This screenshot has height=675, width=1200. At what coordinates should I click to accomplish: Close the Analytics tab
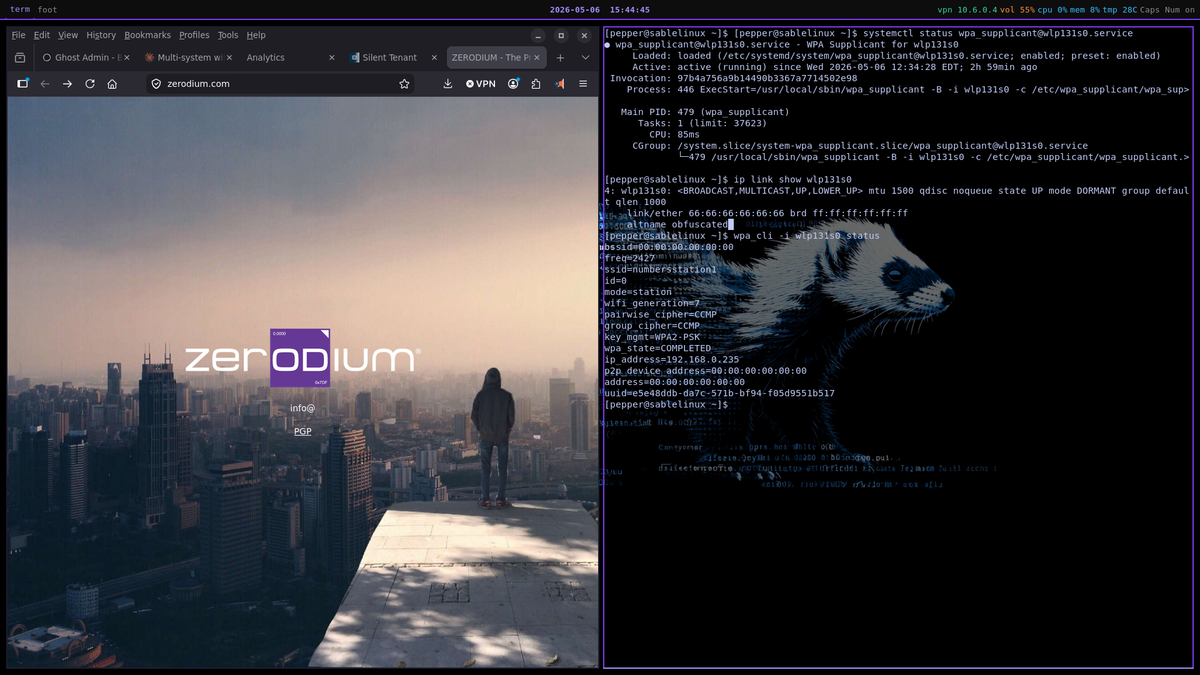point(332,58)
